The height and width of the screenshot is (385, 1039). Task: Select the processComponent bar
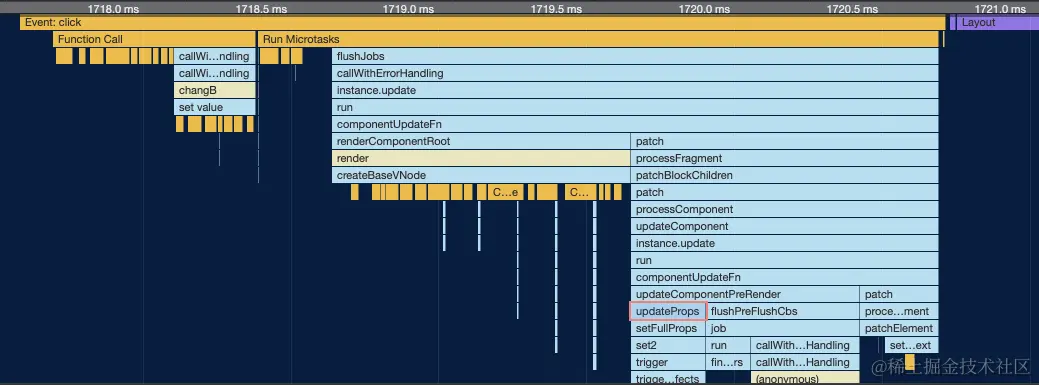pyautogui.click(x=785, y=210)
